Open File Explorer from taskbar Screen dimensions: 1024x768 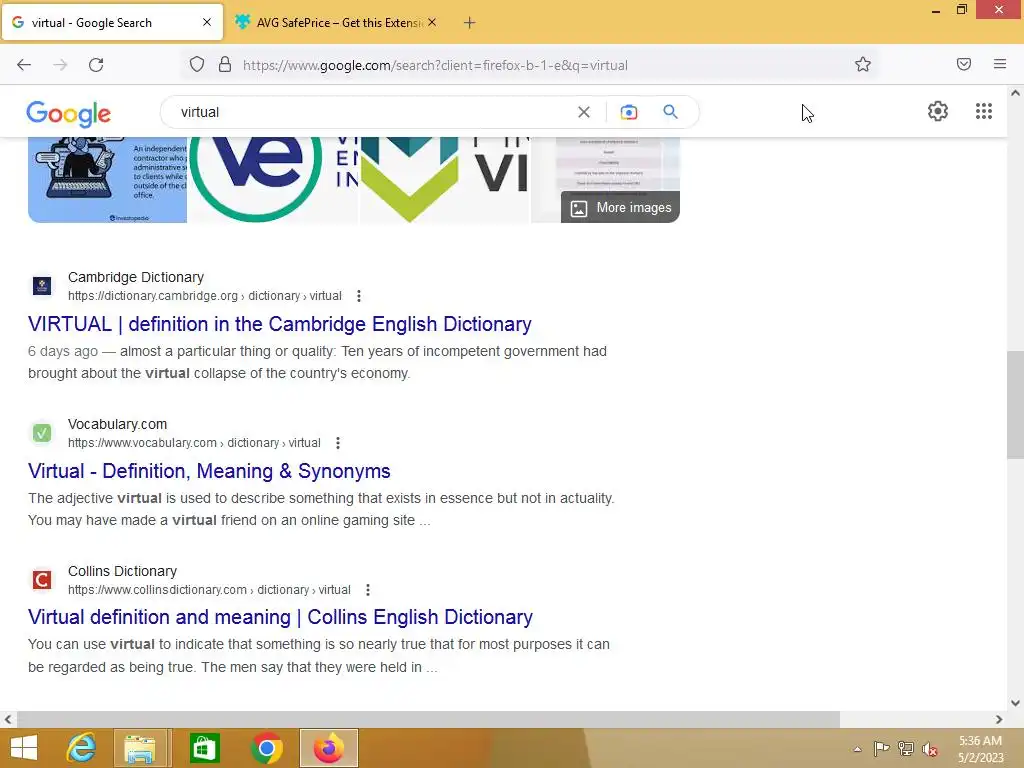(140, 748)
